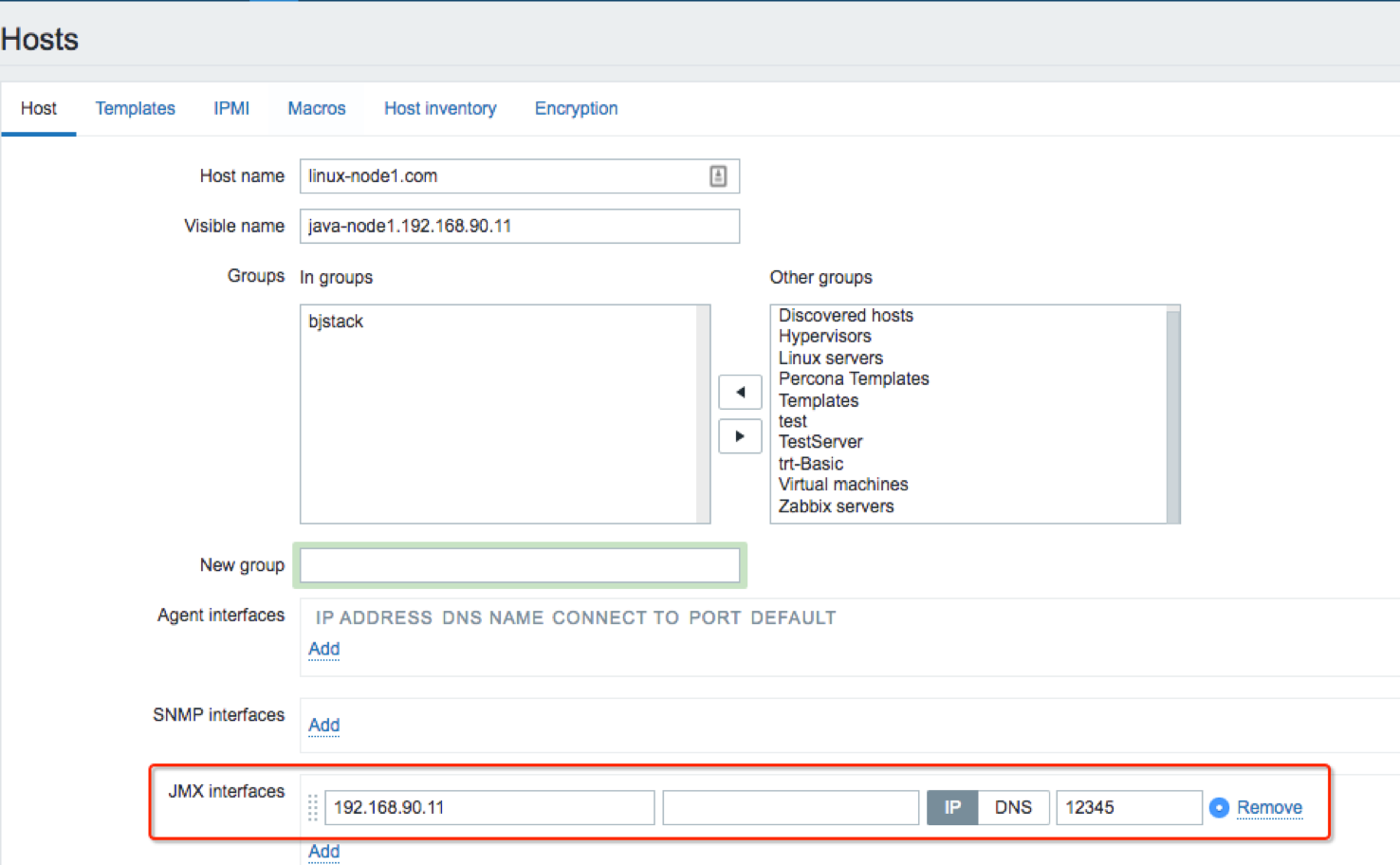This screenshot has width=1400, height=865.
Task: Select Hypervisors in Other groups
Action: pos(824,336)
